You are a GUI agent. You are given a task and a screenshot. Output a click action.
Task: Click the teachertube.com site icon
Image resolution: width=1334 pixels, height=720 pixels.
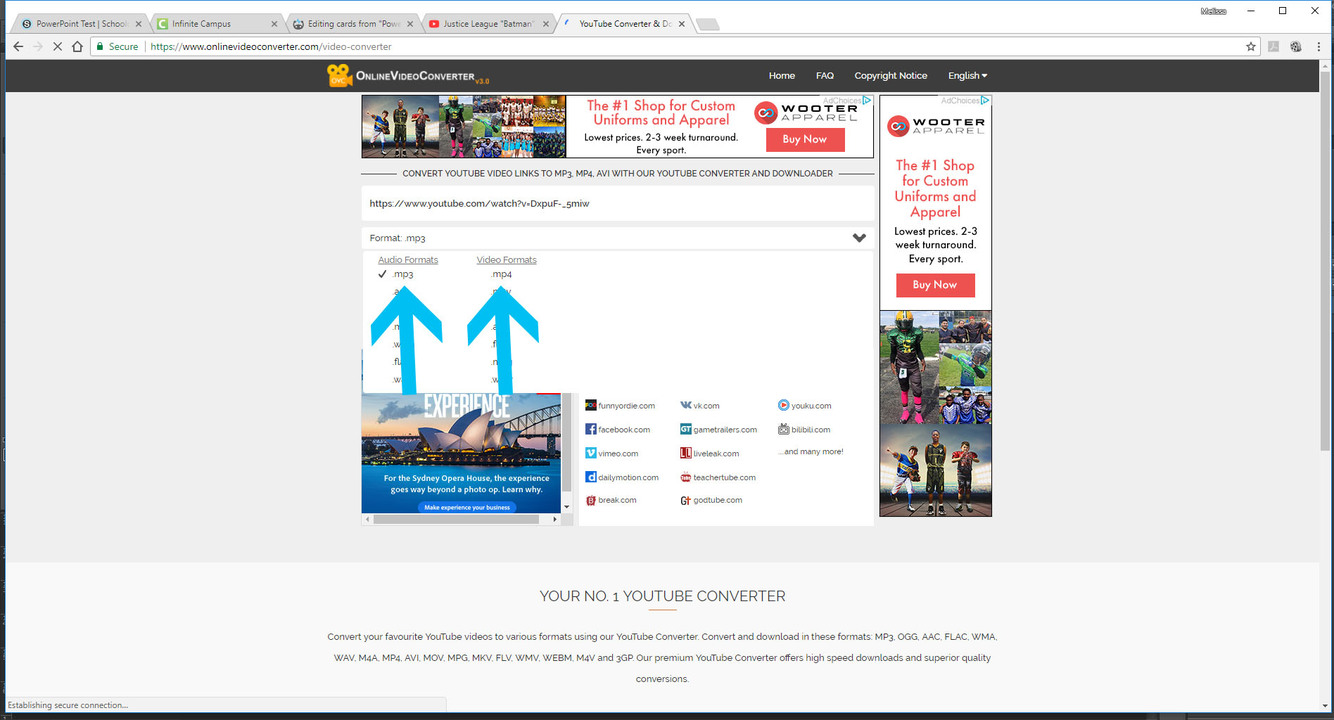pos(686,477)
